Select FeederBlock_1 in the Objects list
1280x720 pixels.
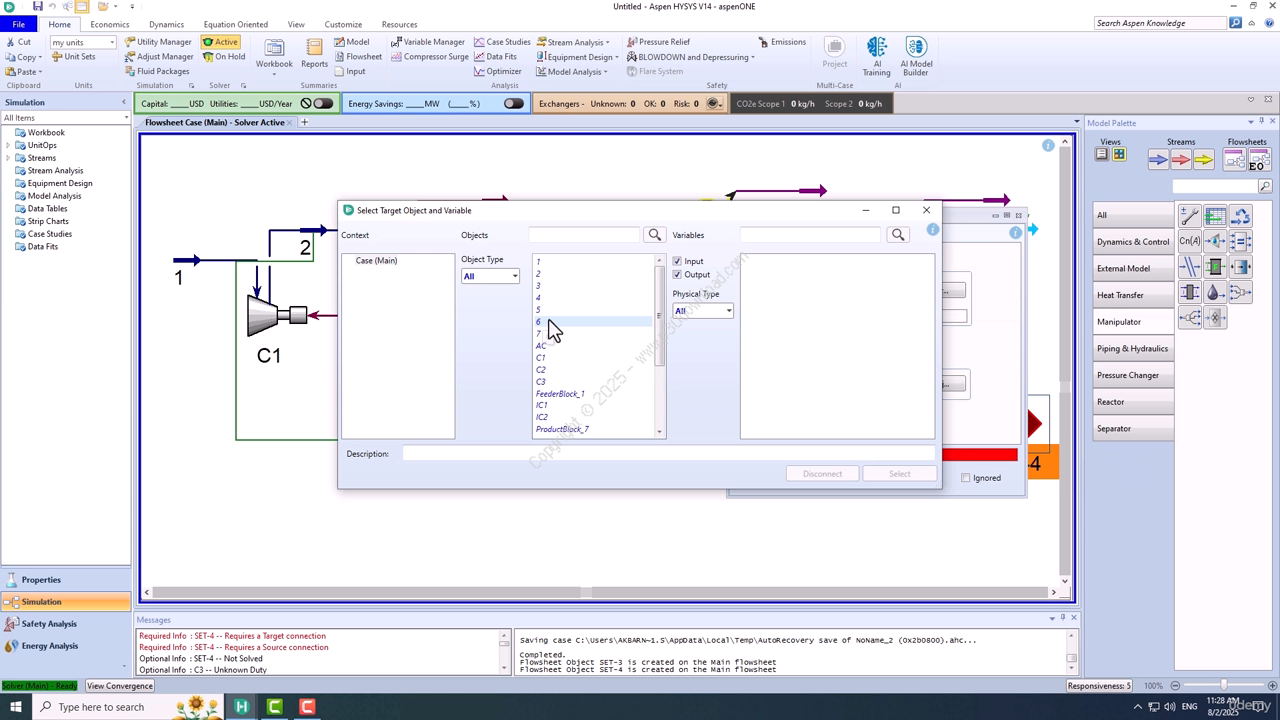pos(560,394)
